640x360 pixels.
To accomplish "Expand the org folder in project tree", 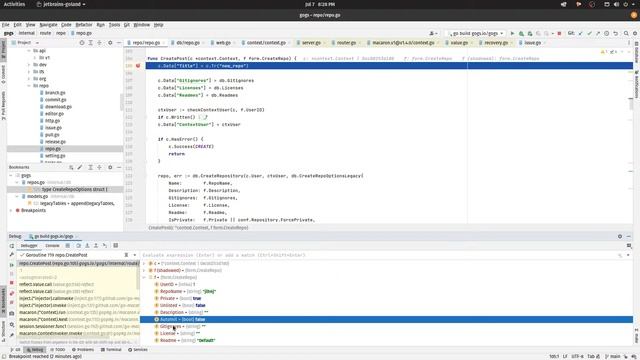I will (x=29, y=79).
